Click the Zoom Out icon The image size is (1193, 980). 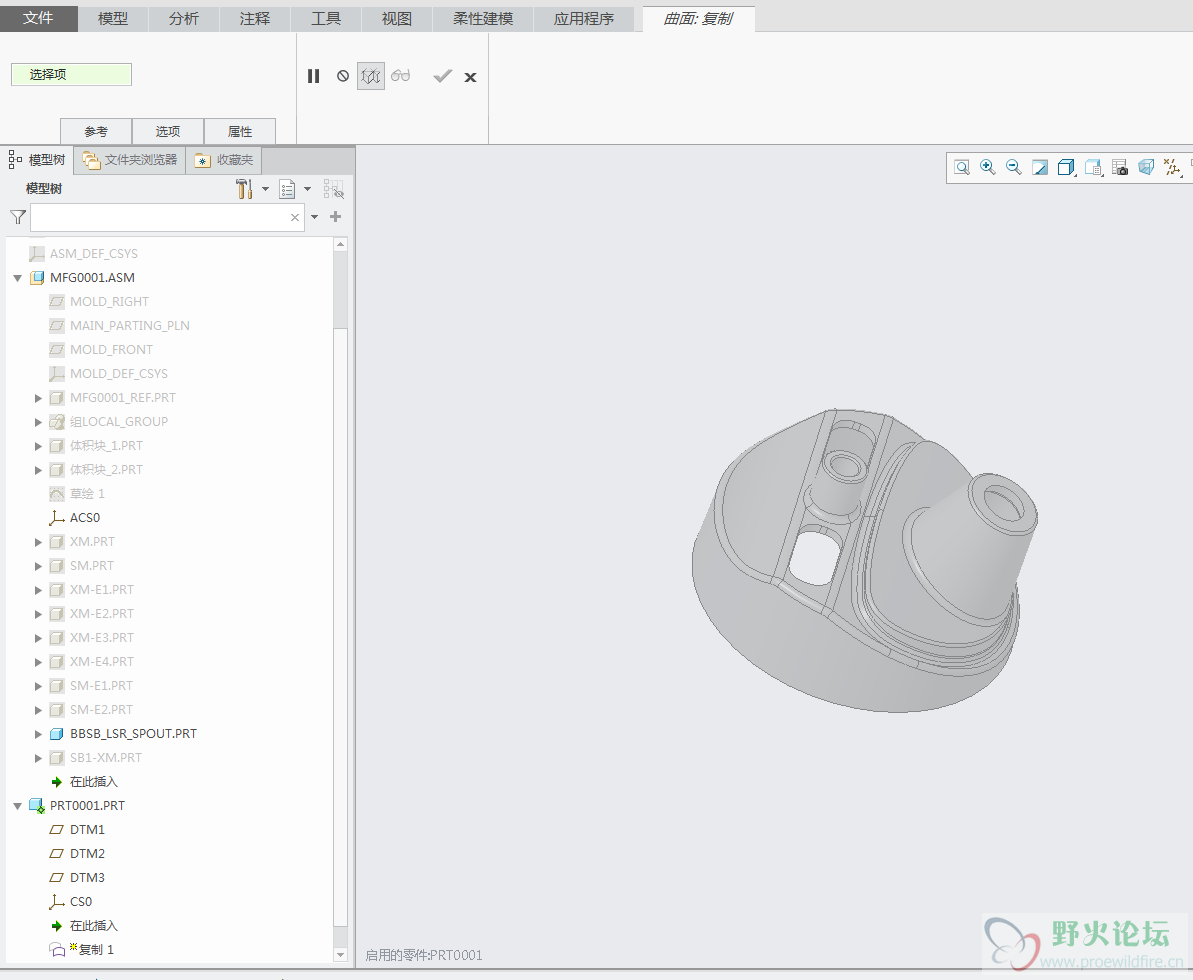coord(1013,167)
